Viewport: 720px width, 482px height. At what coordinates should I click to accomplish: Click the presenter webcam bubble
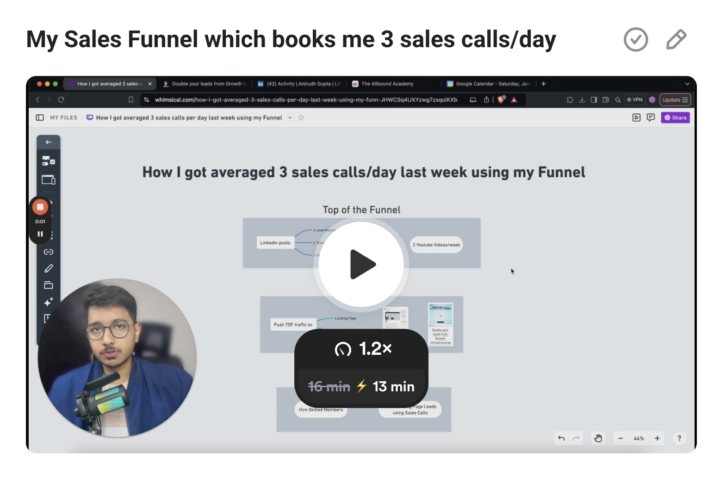click(118, 358)
